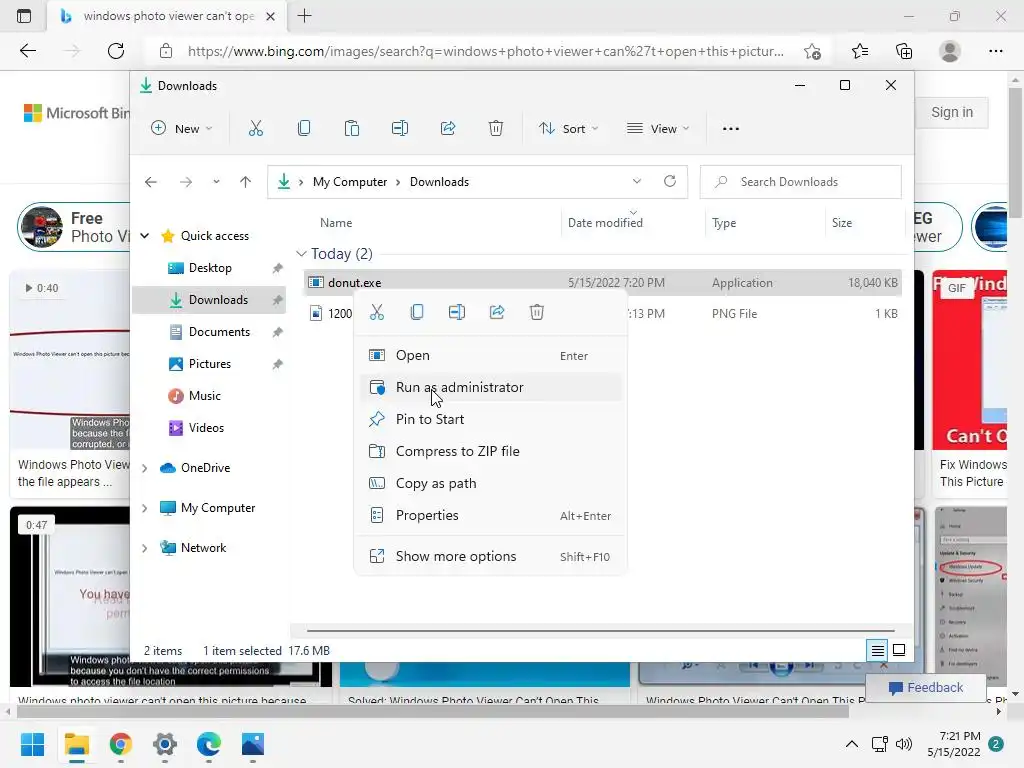Click the Edge URL address bar
The width and height of the screenshot is (1024, 768).
coord(486,51)
